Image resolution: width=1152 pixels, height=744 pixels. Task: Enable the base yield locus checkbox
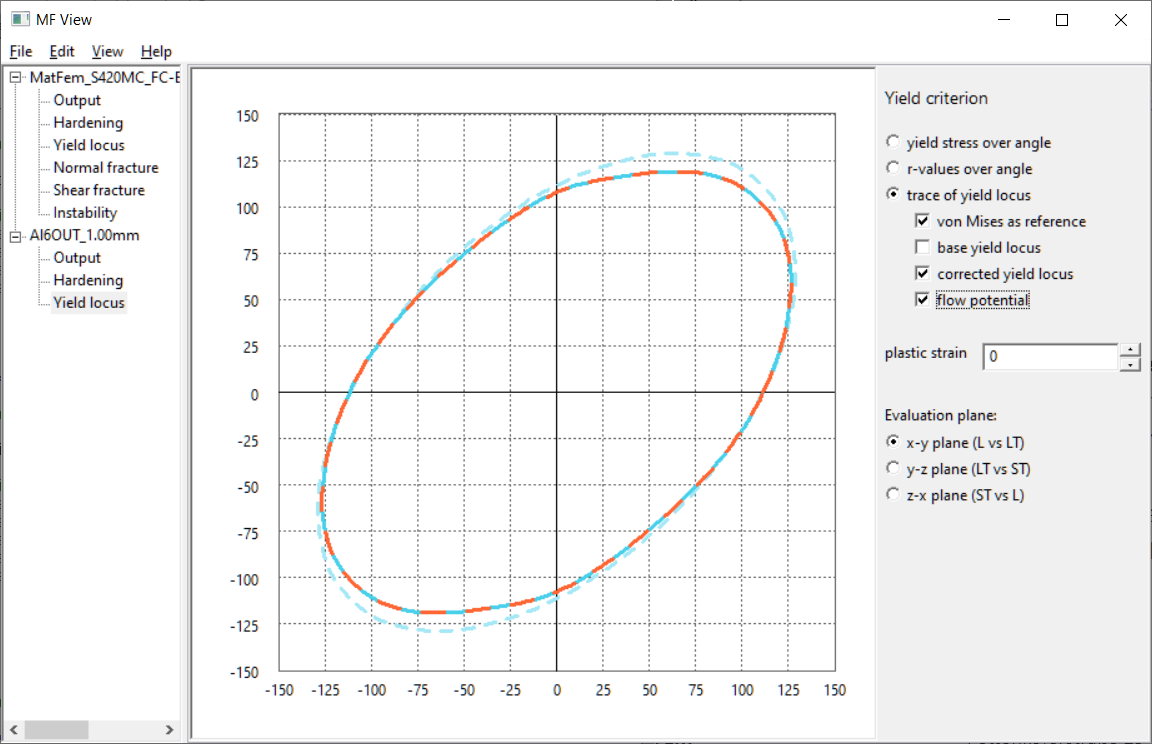pos(921,248)
